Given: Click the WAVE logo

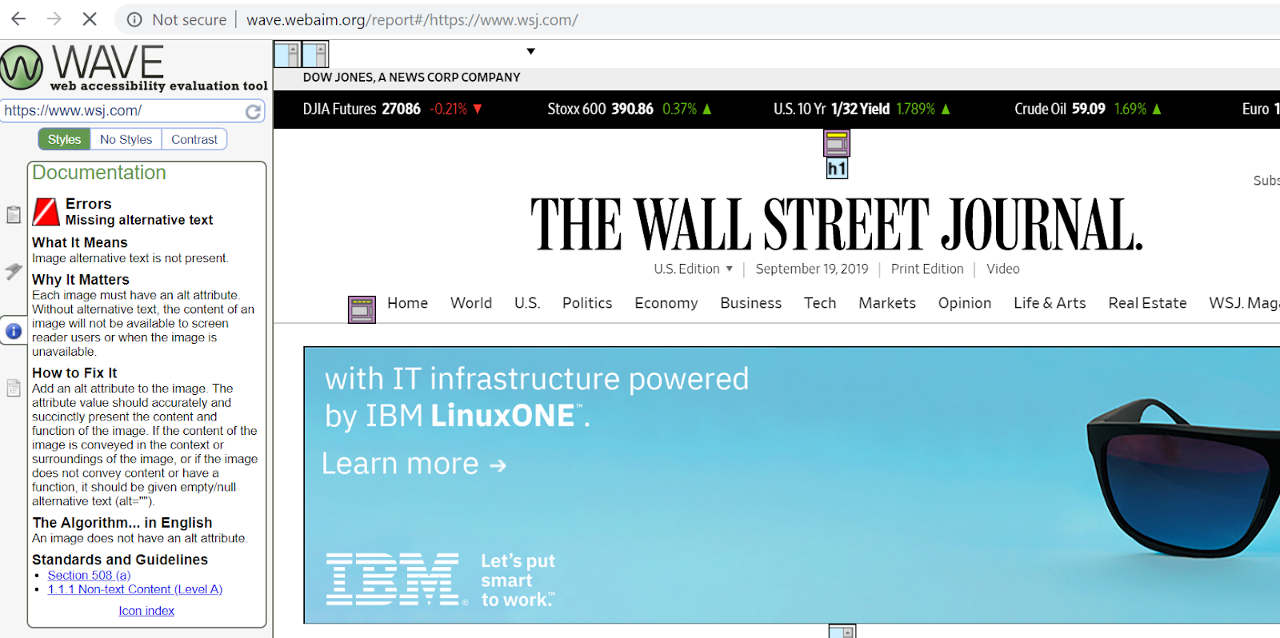Looking at the screenshot, I should pyautogui.click(x=133, y=68).
